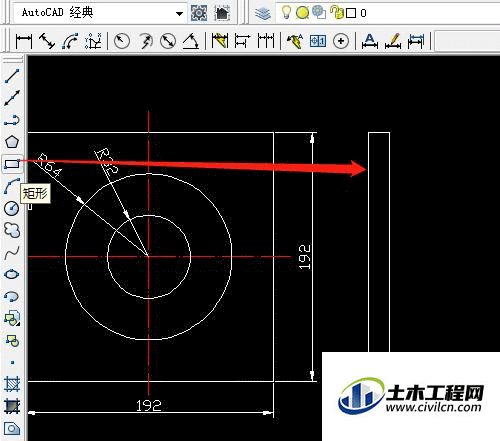Open Layer Properties Manager icon
Screen dimensions: 500x441
click(x=263, y=13)
